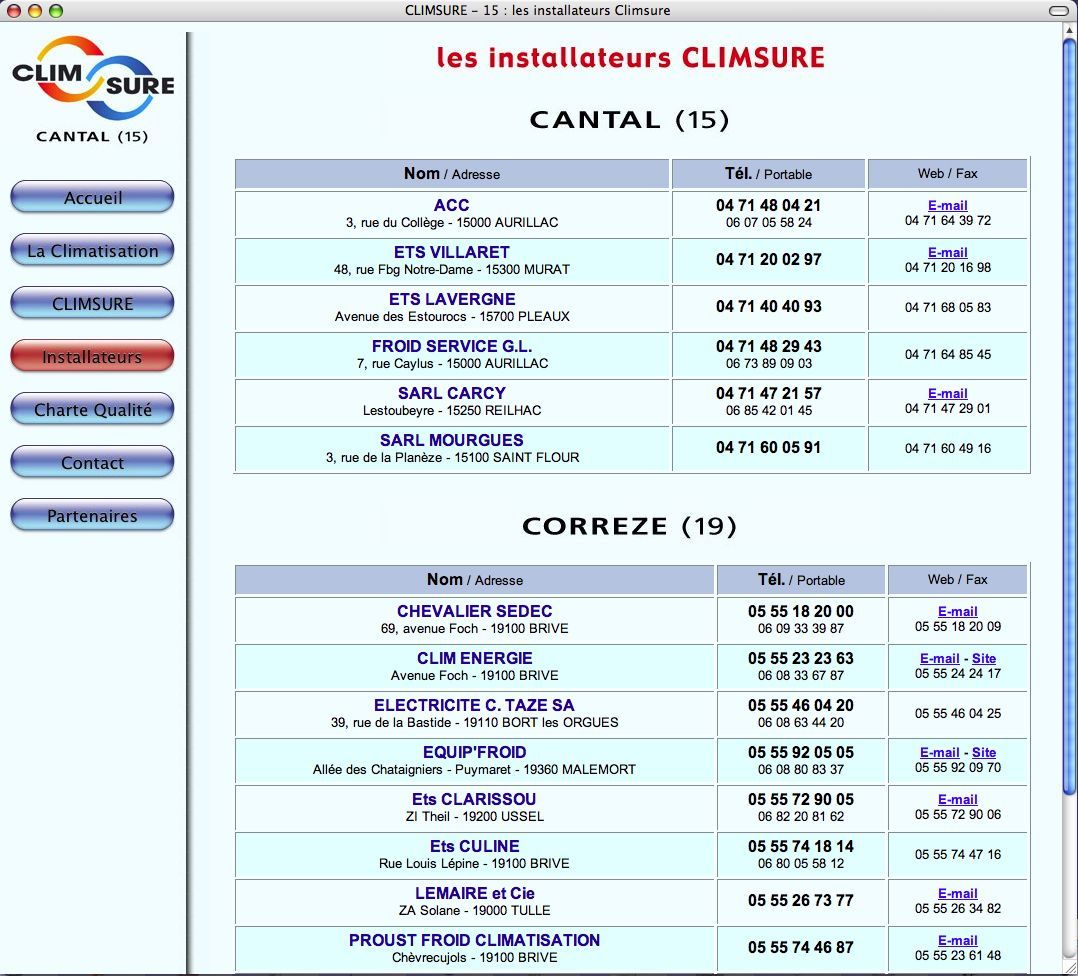Click phone number 05 55 74 18 14
The width and height of the screenshot is (1078, 976).
[801, 846]
